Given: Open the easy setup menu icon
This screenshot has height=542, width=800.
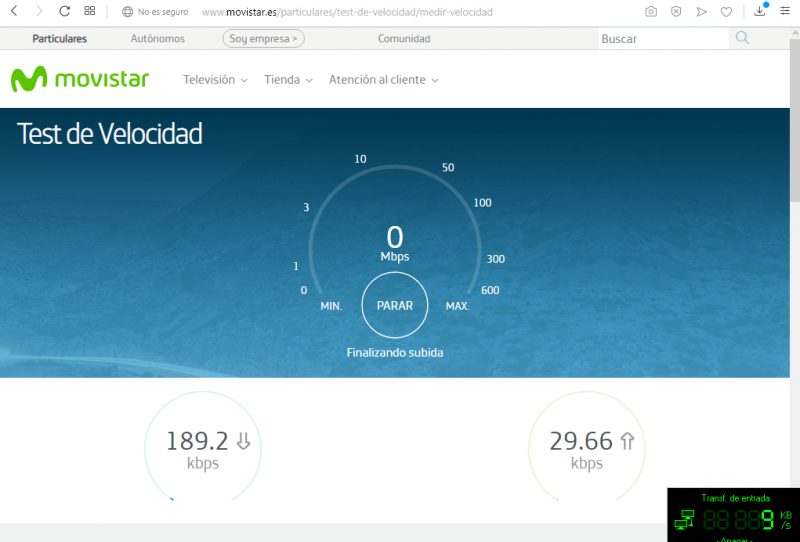Looking at the screenshot, I should 785,11.
